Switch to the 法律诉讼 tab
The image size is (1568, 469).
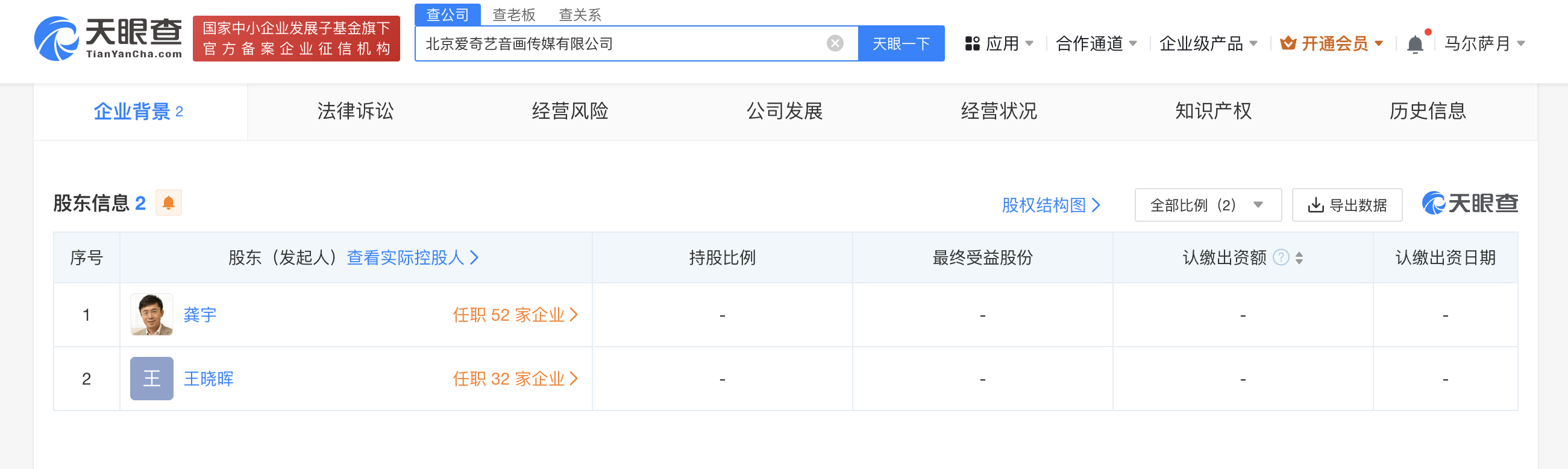click(355, 112)
